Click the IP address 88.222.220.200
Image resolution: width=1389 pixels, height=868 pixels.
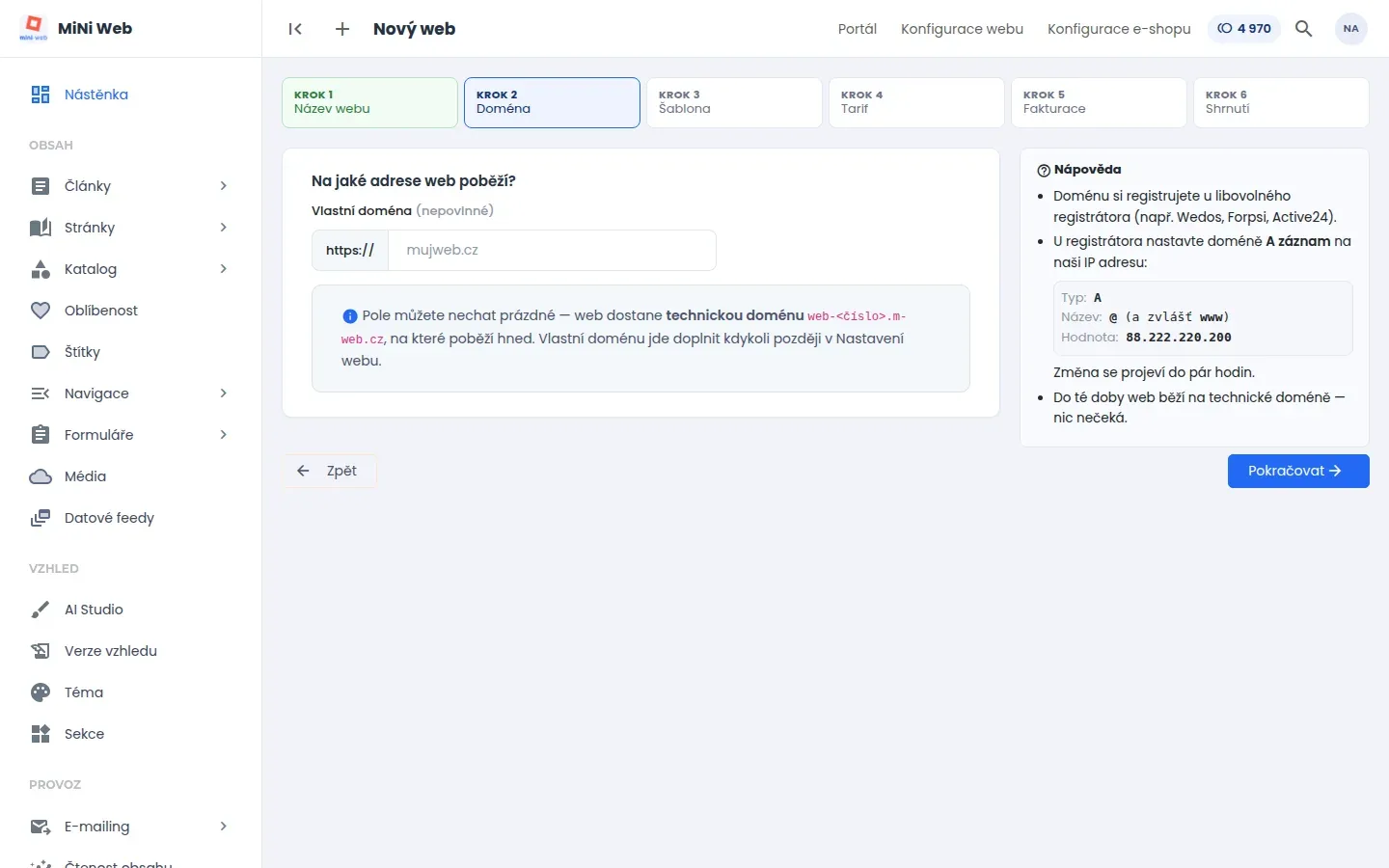coord(1179,338)
